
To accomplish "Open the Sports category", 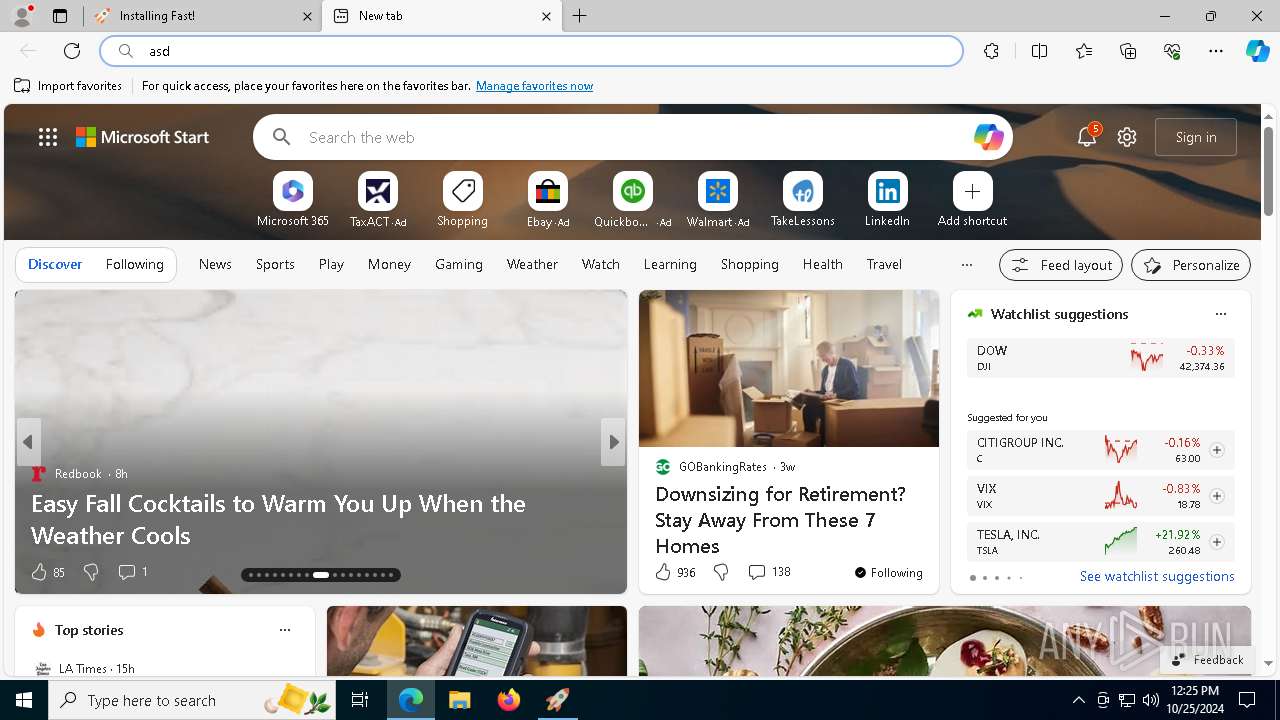I will click(x=275, y=264).
